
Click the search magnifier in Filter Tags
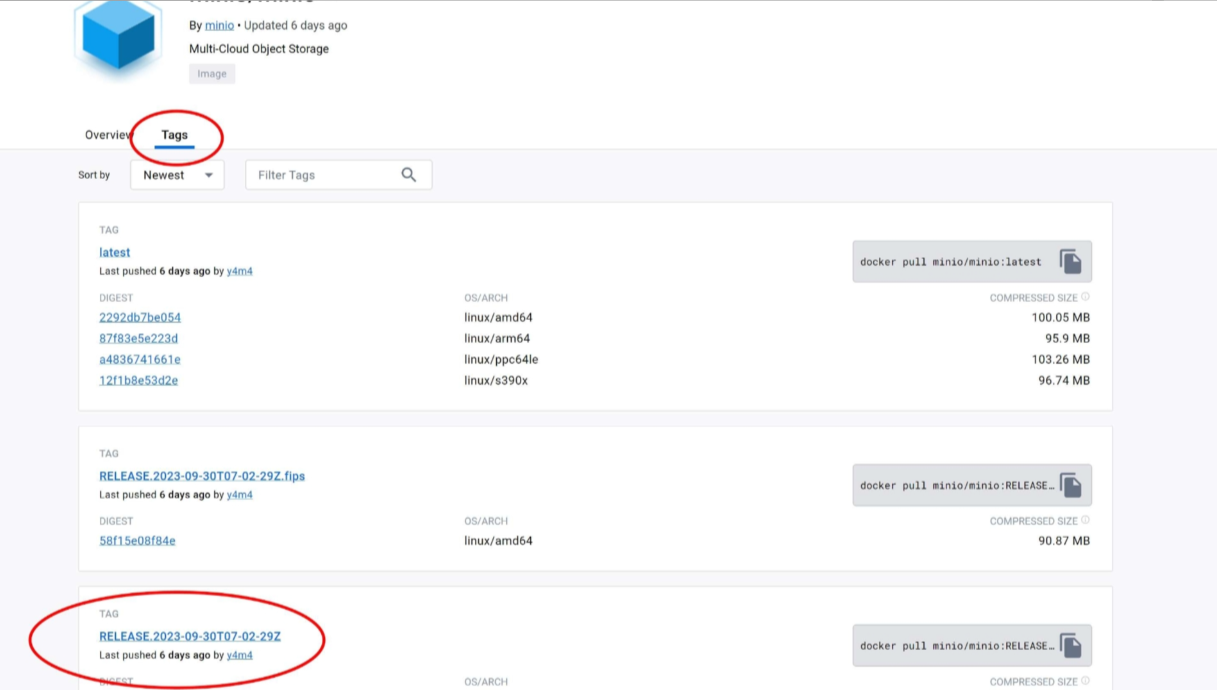(408, 175)
